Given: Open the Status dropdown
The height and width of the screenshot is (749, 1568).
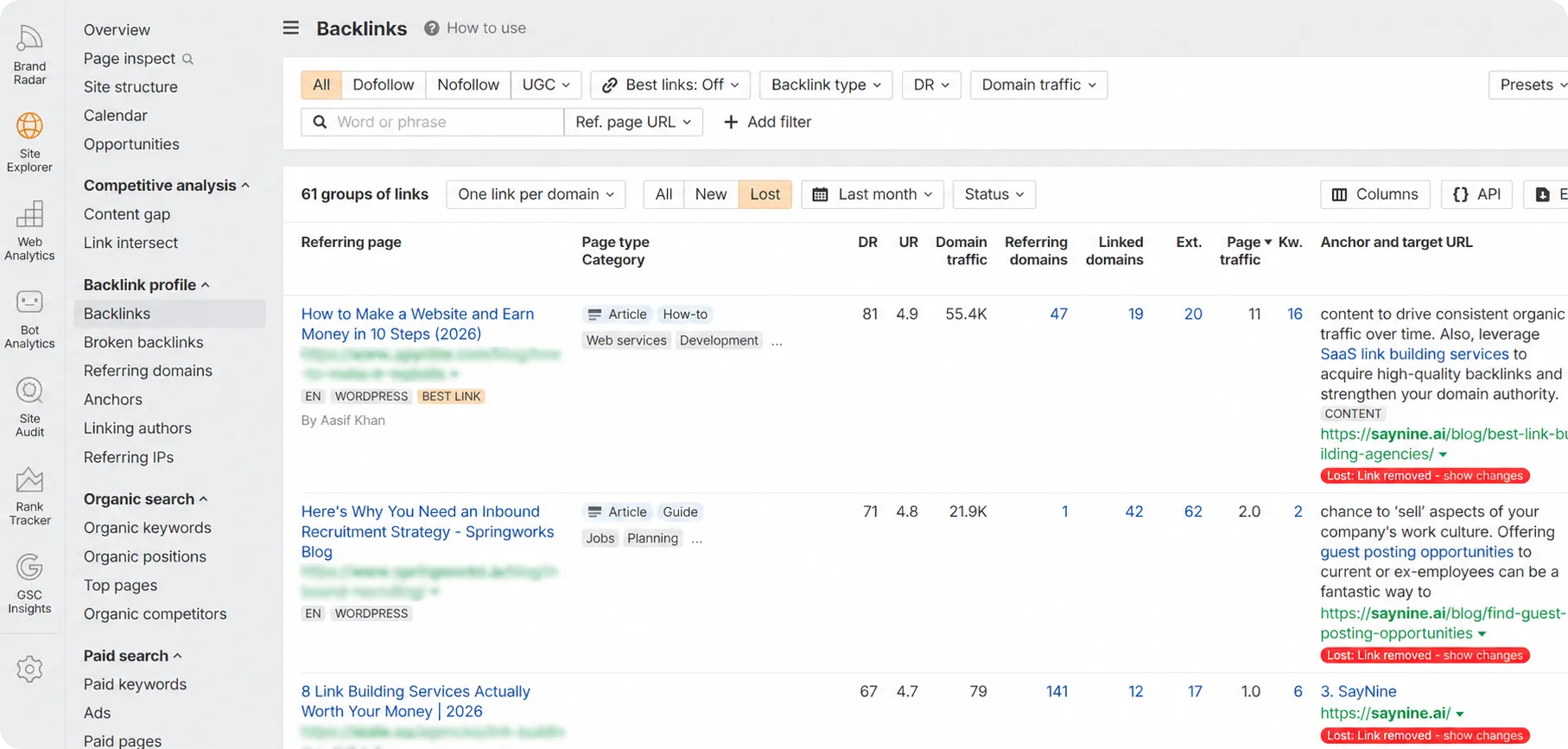Looking at the screenshot, I should 994,194.
